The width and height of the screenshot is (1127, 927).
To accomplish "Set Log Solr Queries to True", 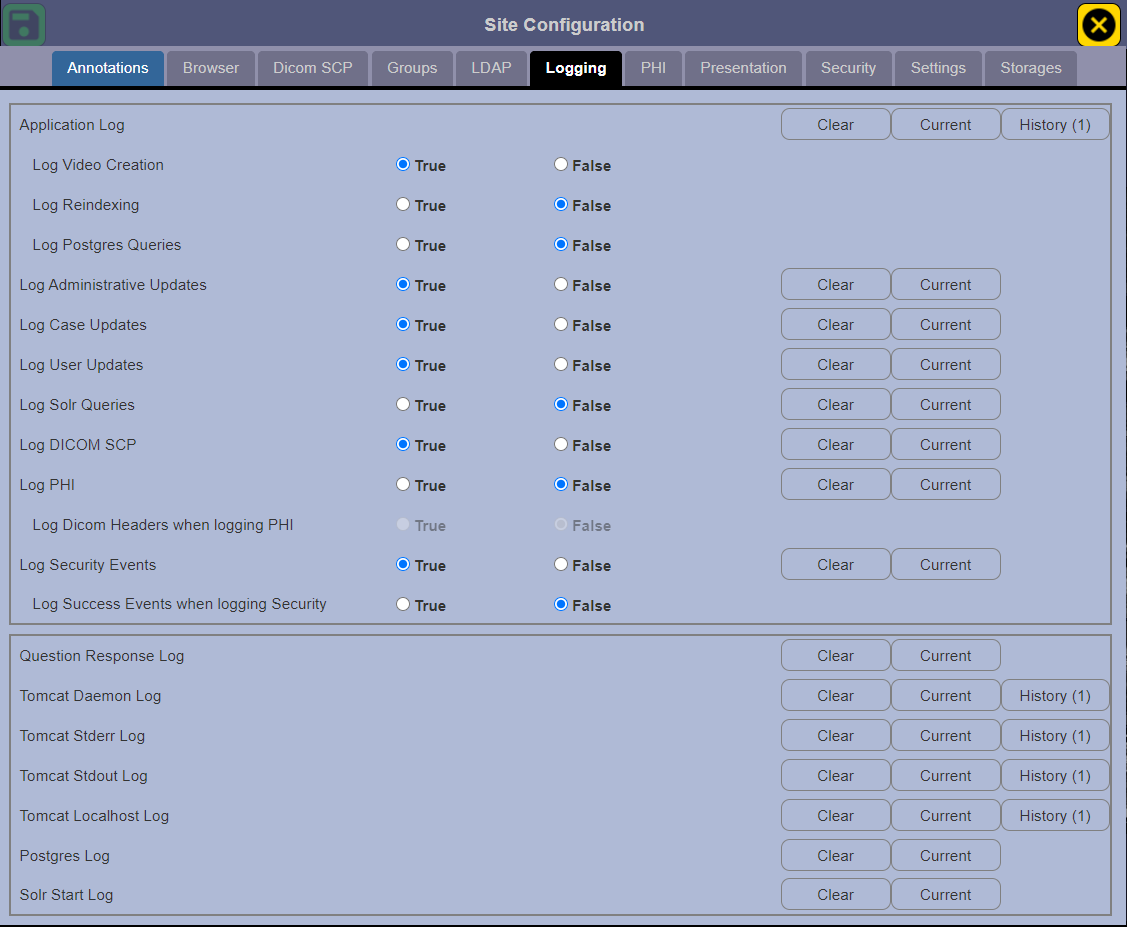I will [401, 405].
